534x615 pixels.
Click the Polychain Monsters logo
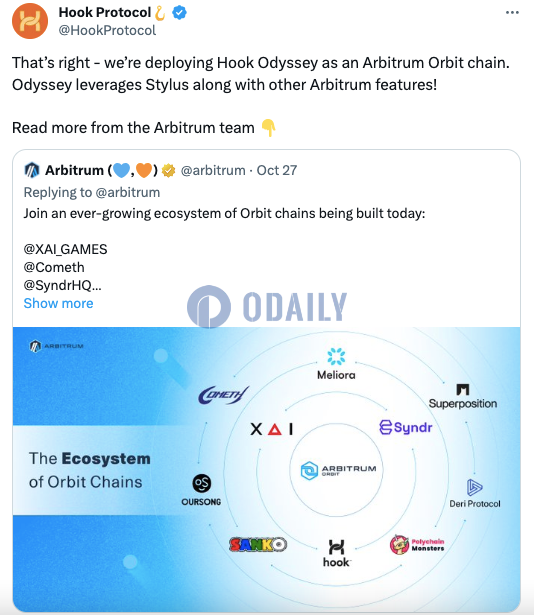tap(417, 545)
